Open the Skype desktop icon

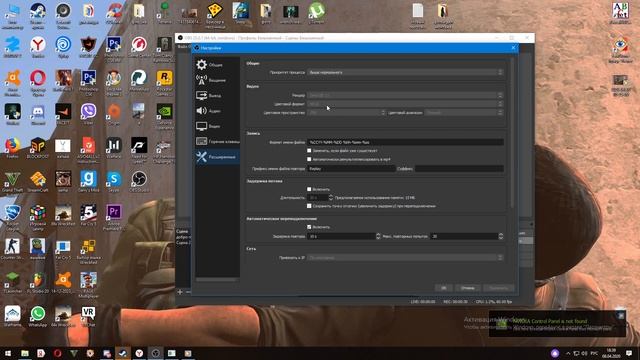click(x=113, y=181)
